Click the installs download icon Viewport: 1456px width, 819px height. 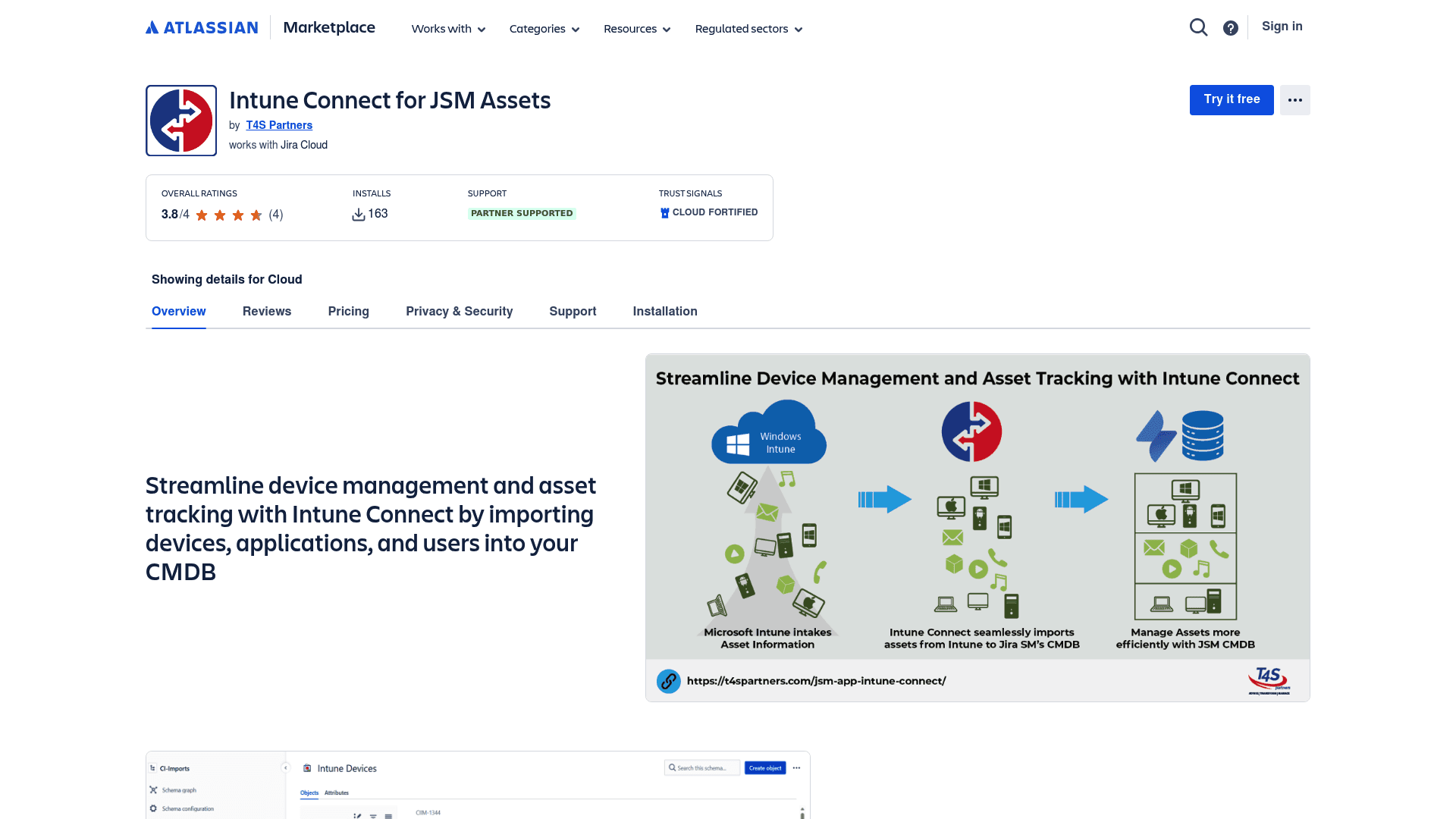tap(358, 214)
